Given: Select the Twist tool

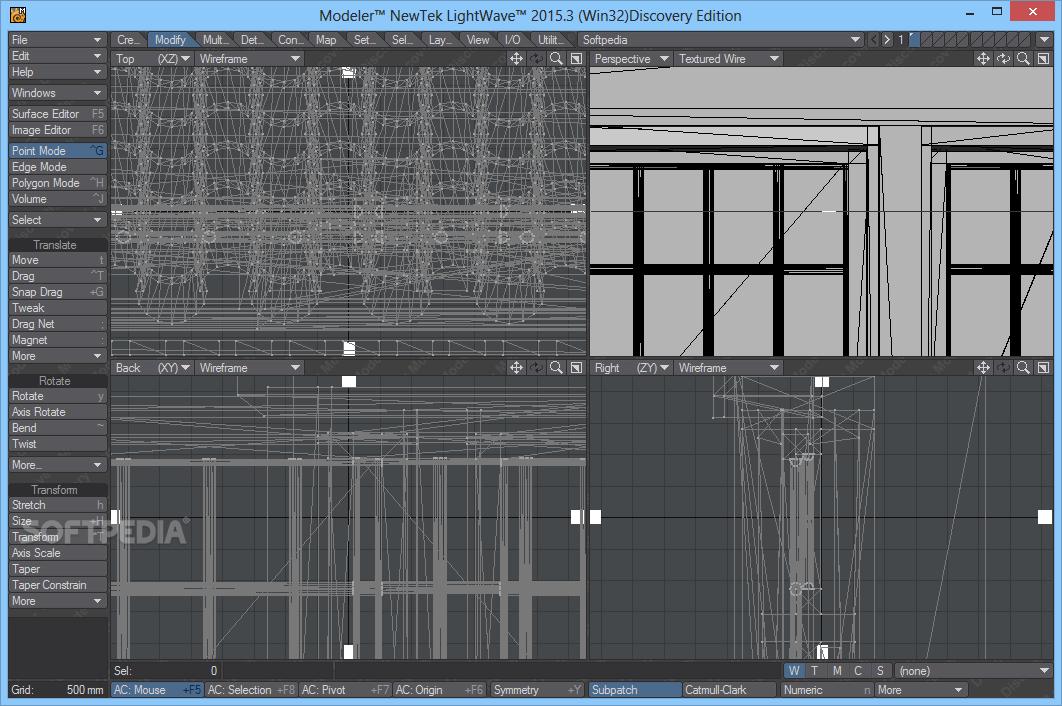Looking at the screenshot, I should pyautogui.click(x=58, y=444).
